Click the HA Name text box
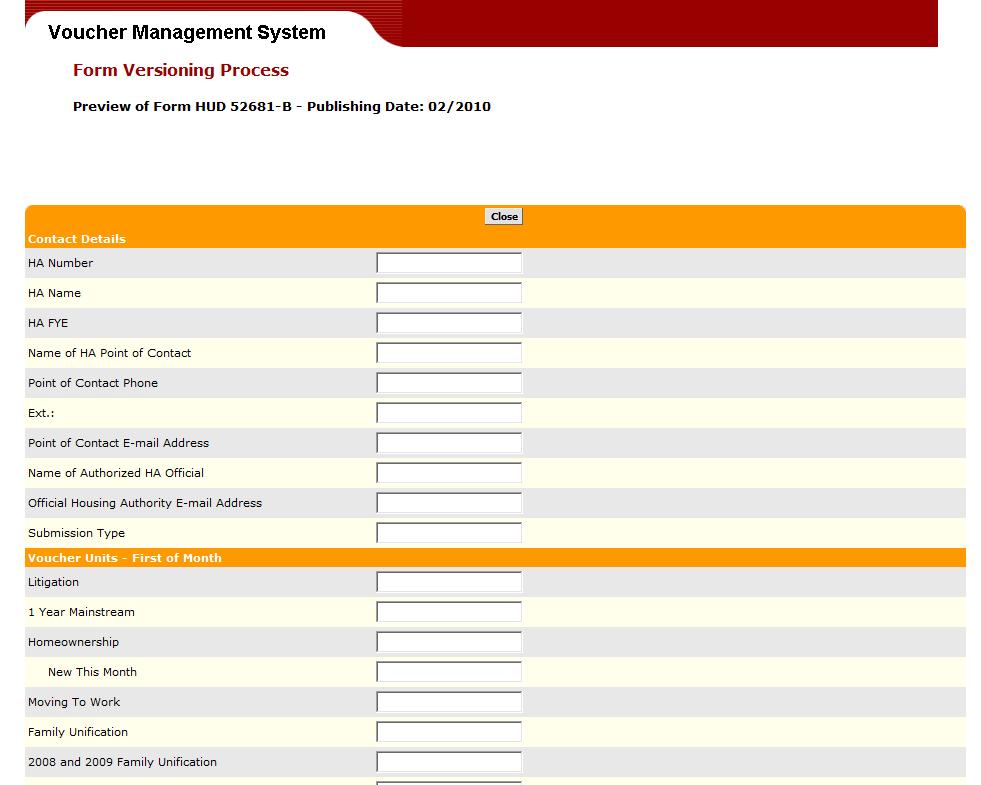The image size is (981, 785). point(449,293)
